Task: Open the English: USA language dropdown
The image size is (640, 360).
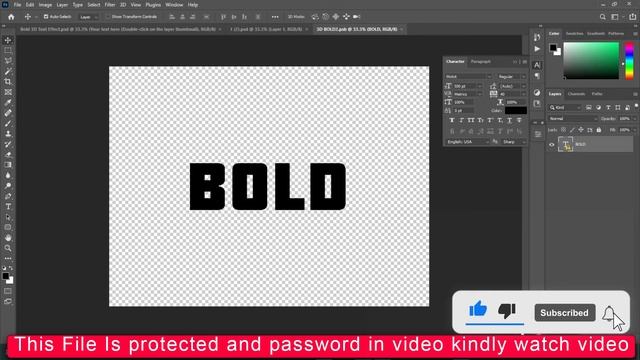Action: pos(468,142)
